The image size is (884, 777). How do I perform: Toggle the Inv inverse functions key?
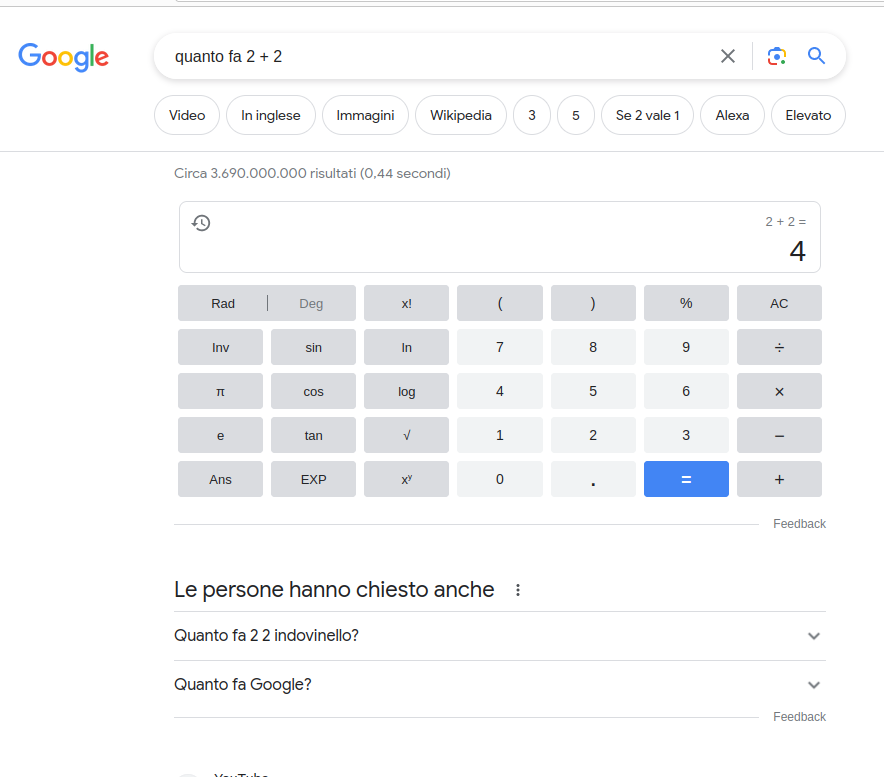click(220, 347)
